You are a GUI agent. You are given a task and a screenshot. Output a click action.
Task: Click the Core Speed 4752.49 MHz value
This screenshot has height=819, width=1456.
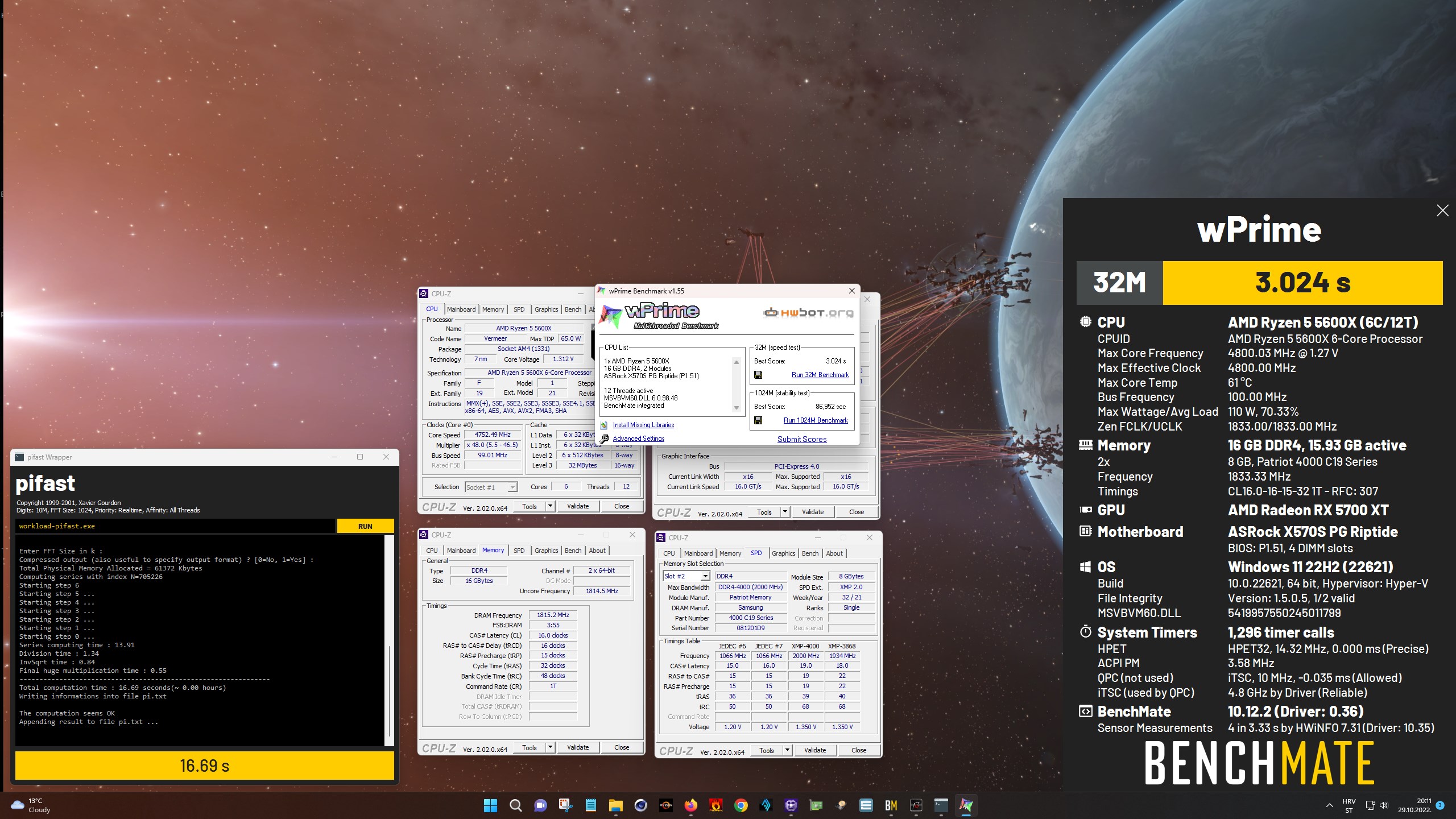click(x=493, y=435)
